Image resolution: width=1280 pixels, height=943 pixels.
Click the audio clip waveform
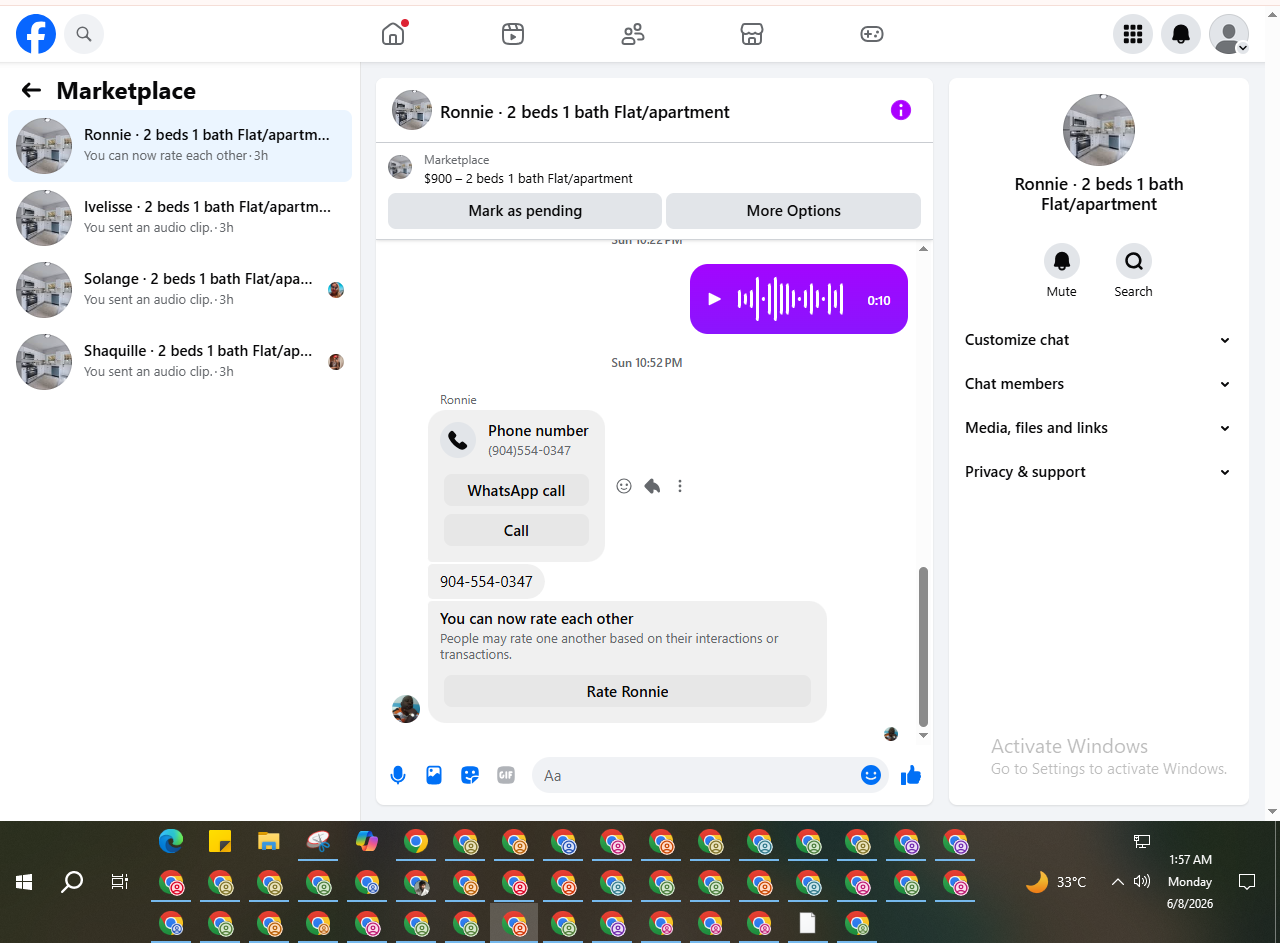(x=791, y=299)
